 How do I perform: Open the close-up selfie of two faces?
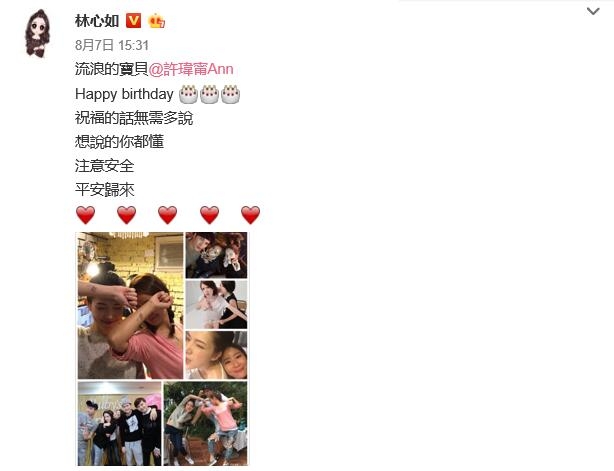(x=216, y=355)
